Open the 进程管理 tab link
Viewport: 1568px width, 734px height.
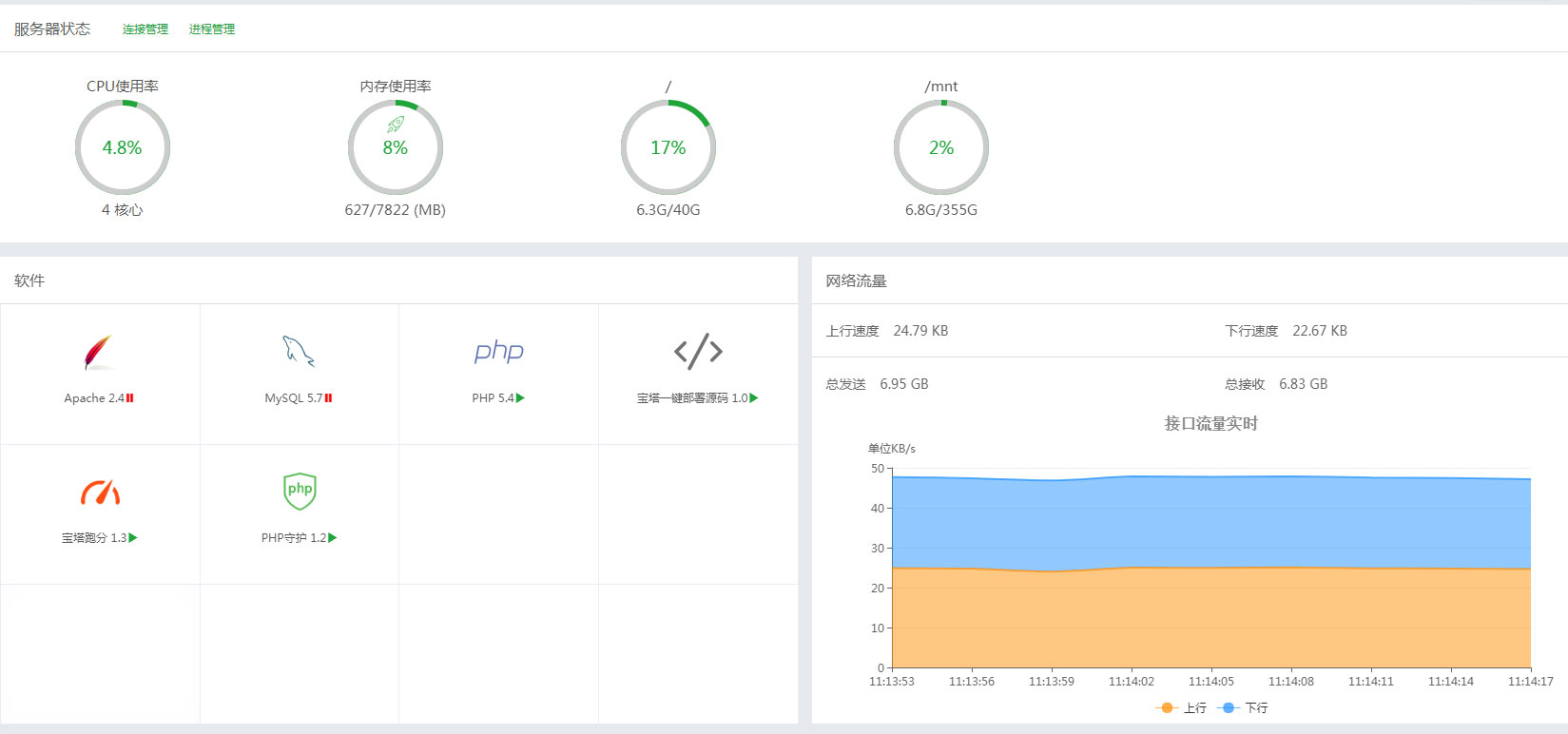212,29
